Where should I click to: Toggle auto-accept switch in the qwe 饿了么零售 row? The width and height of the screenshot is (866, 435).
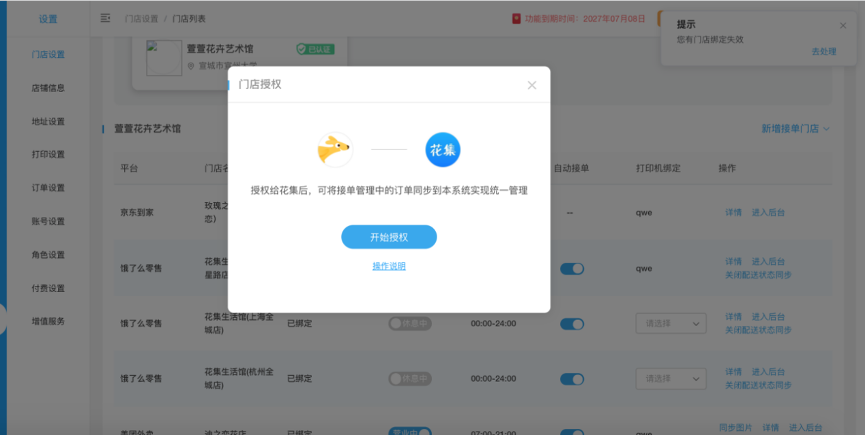click(x=572, y=269)
